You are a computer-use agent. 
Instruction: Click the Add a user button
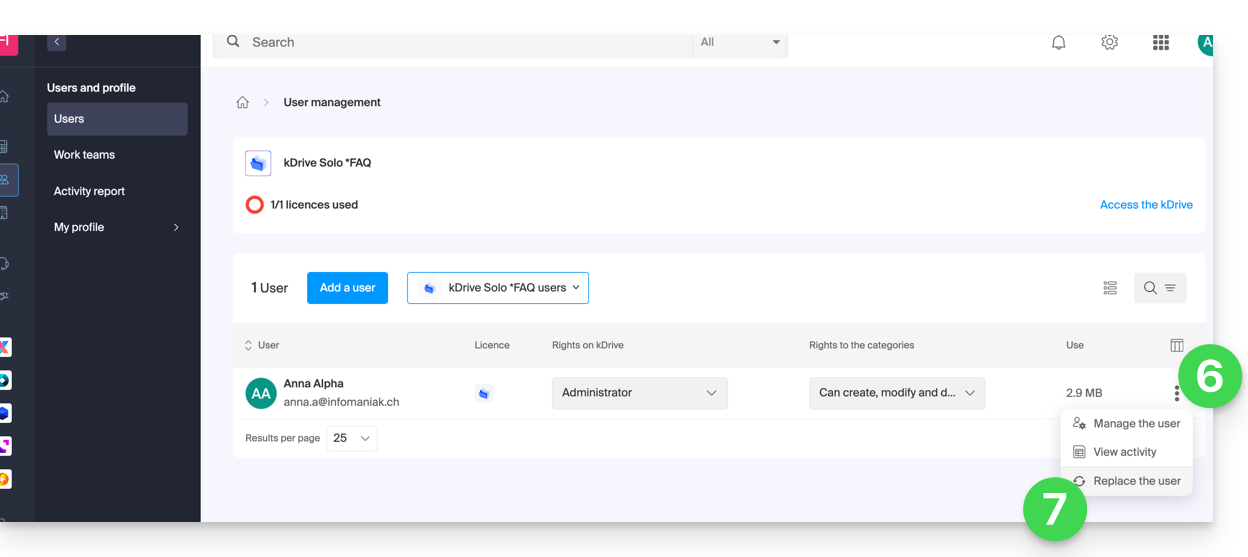pyautogui.click(x=347, y=288)
